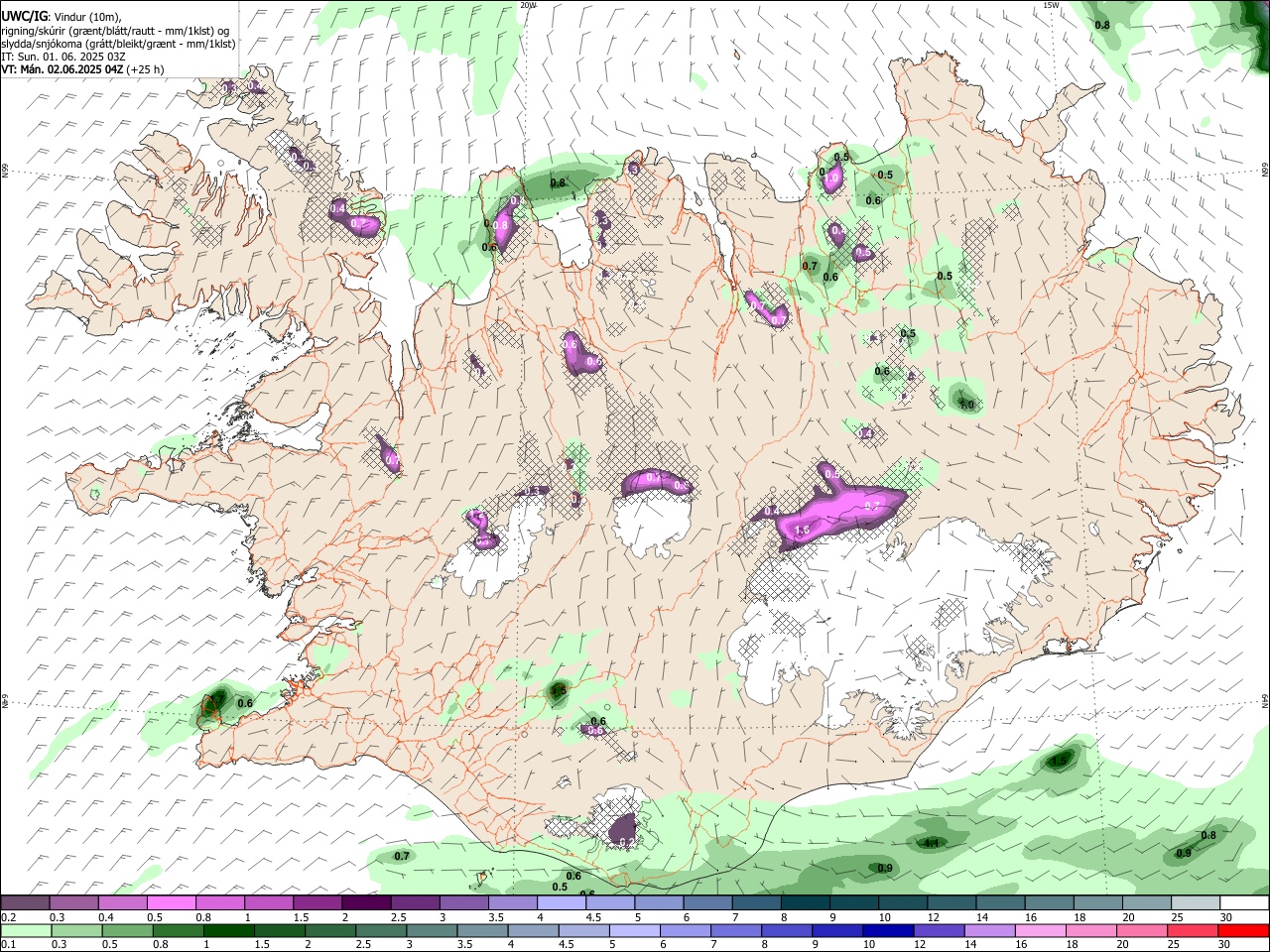Click the upper legend swatch between 14 and 16
Viewport: 1270px width, 952px height.
pyautogui.click(x=1000, y=903)
